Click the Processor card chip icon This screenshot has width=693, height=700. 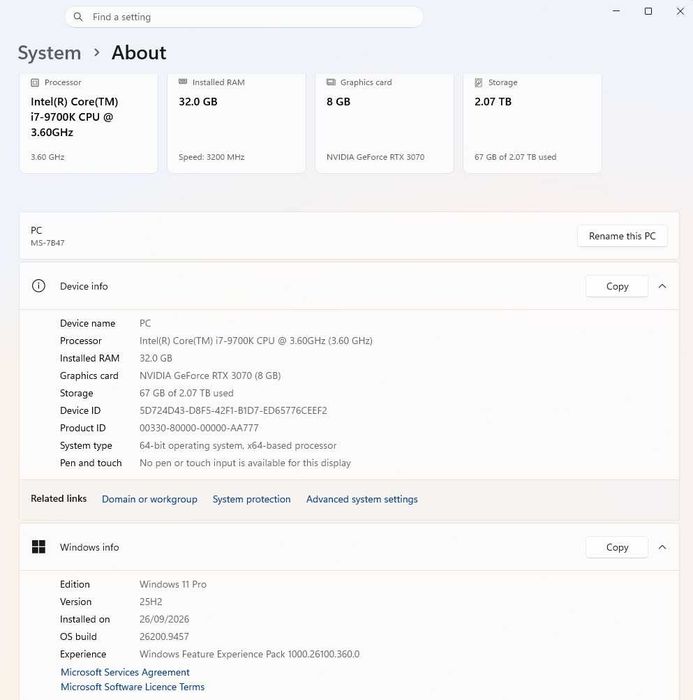pyautogui.click(x=35, y=83)
